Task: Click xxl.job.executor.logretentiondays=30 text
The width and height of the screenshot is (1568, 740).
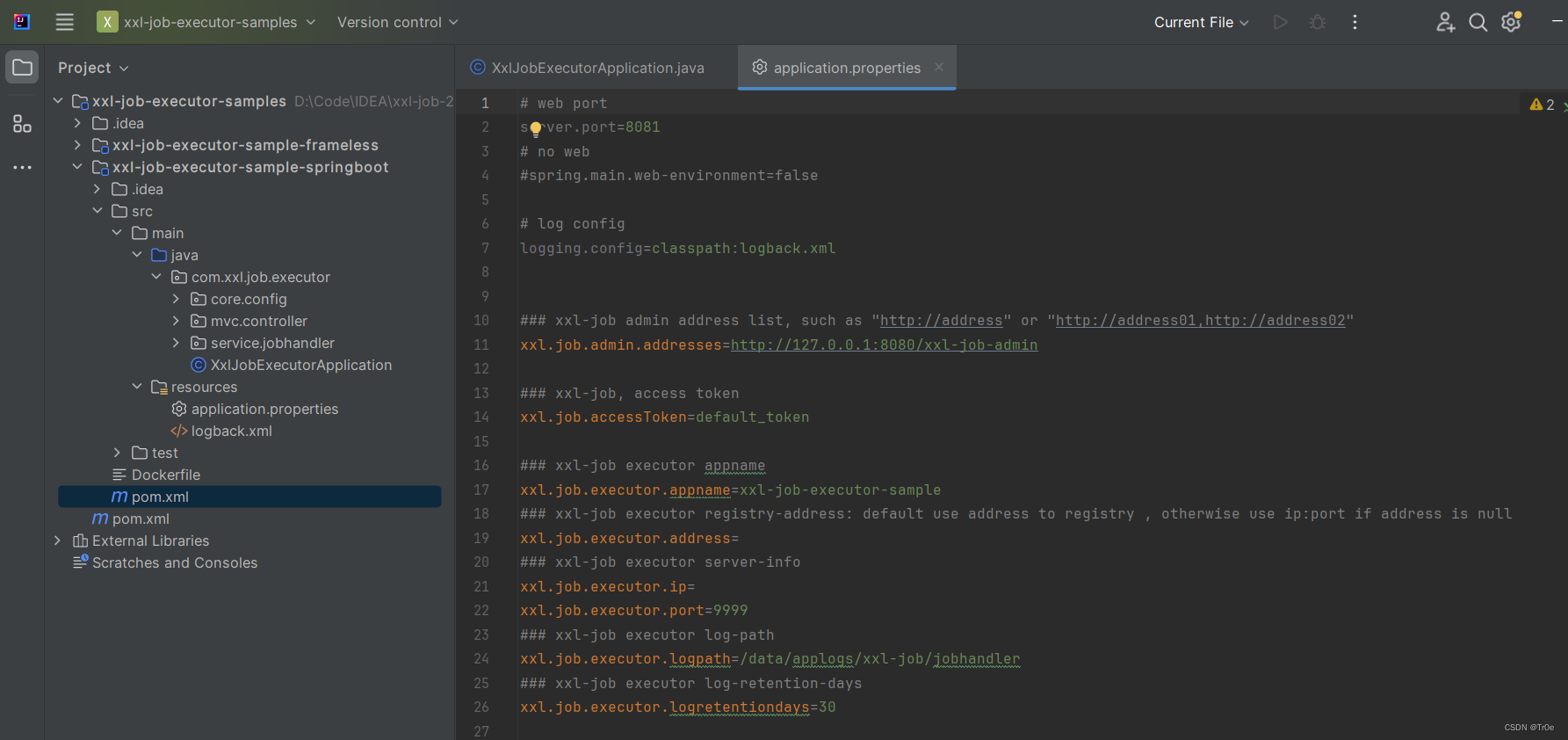Action: click(677, 707)
